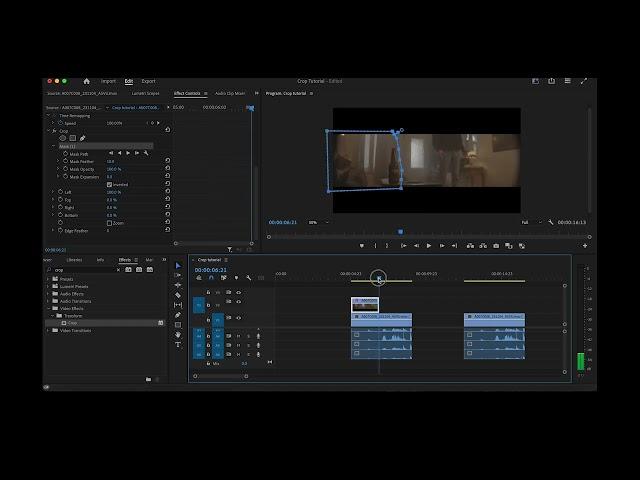The width and height of the screenshot is (640, 480).
Task: Select the Ripple Edit tool
Action: coord(178,285)
